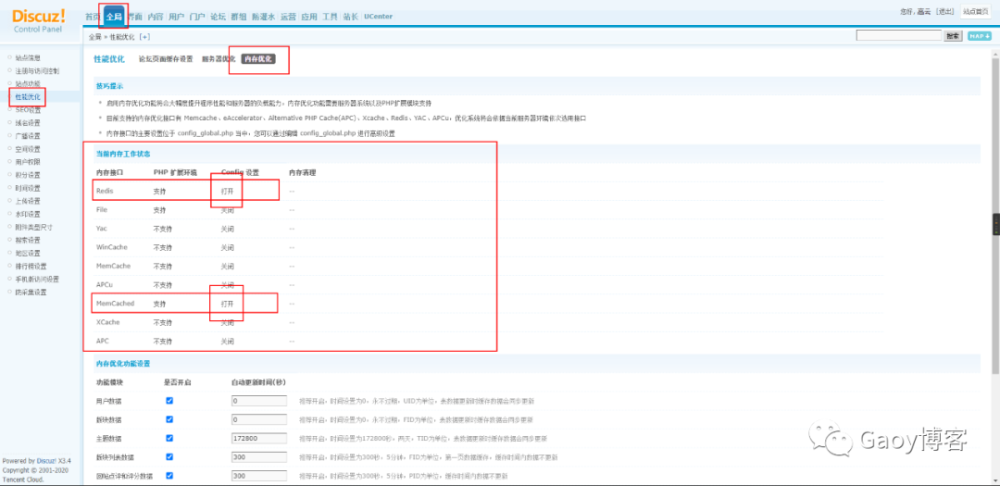The image size is (1000, 486).
Task: Select the 站长 navigation tab
Action: (351, 17)
